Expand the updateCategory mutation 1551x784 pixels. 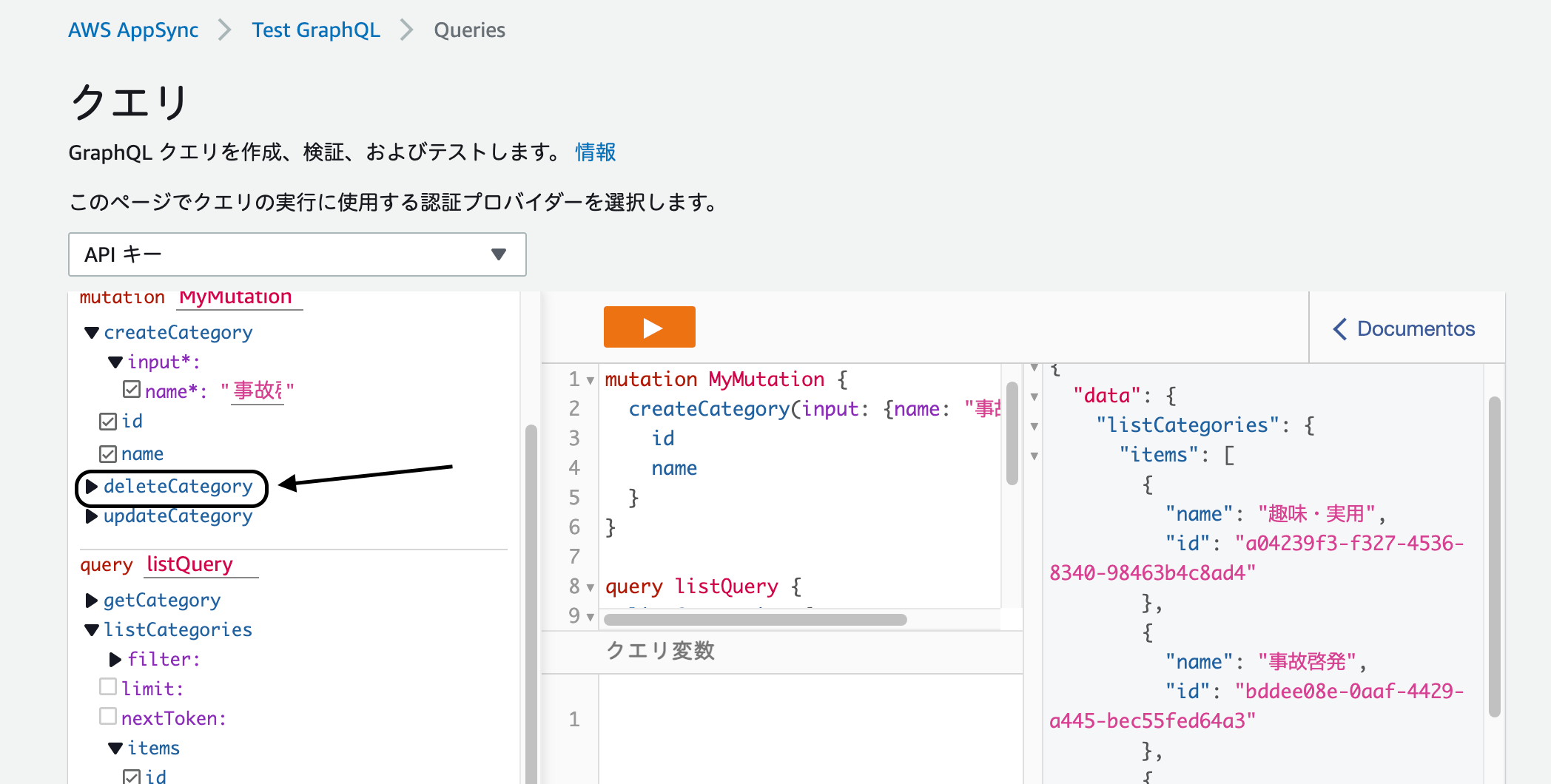[x=92, y=516]
